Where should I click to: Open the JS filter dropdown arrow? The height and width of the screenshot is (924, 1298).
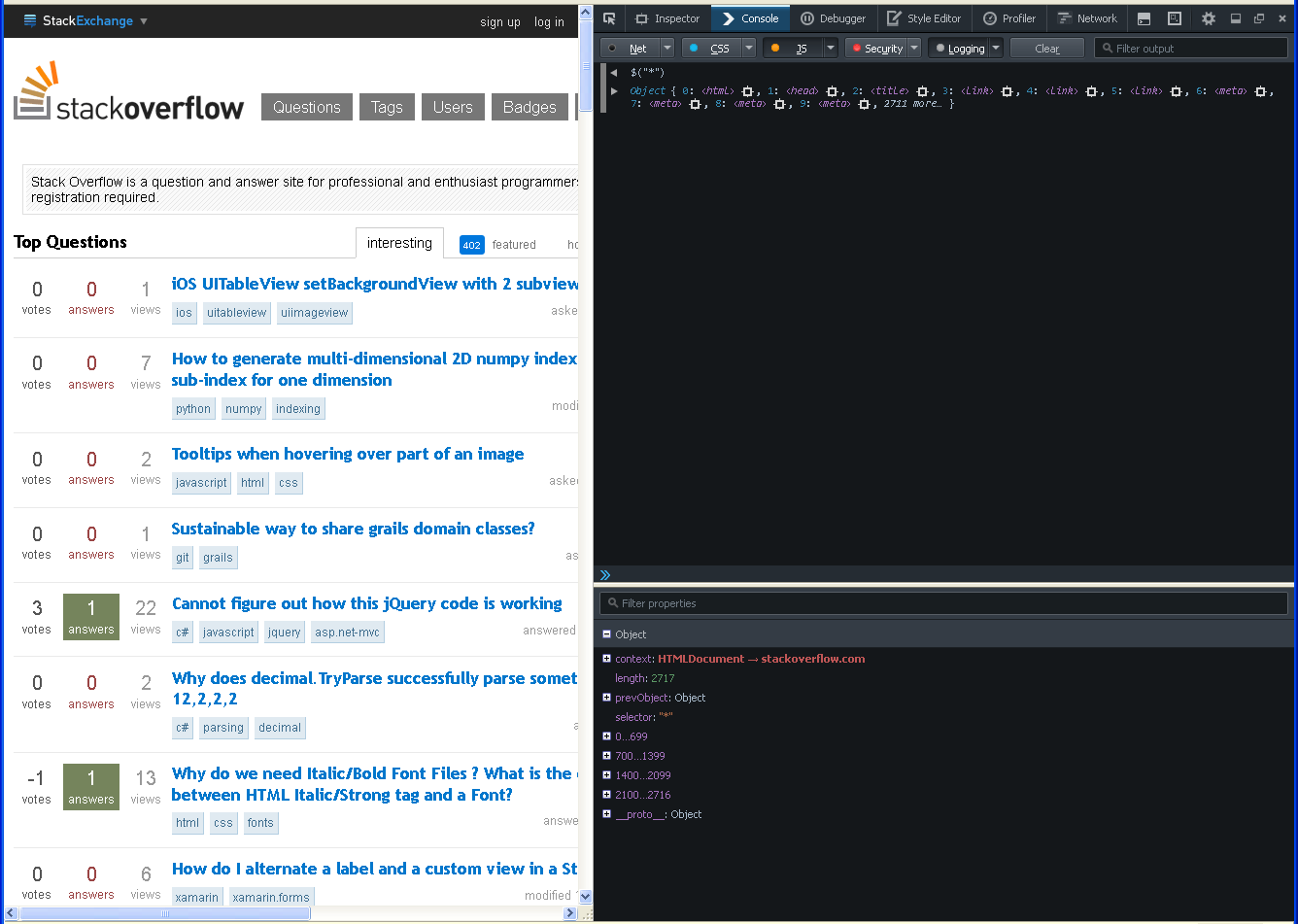click(x=830, y=48)
